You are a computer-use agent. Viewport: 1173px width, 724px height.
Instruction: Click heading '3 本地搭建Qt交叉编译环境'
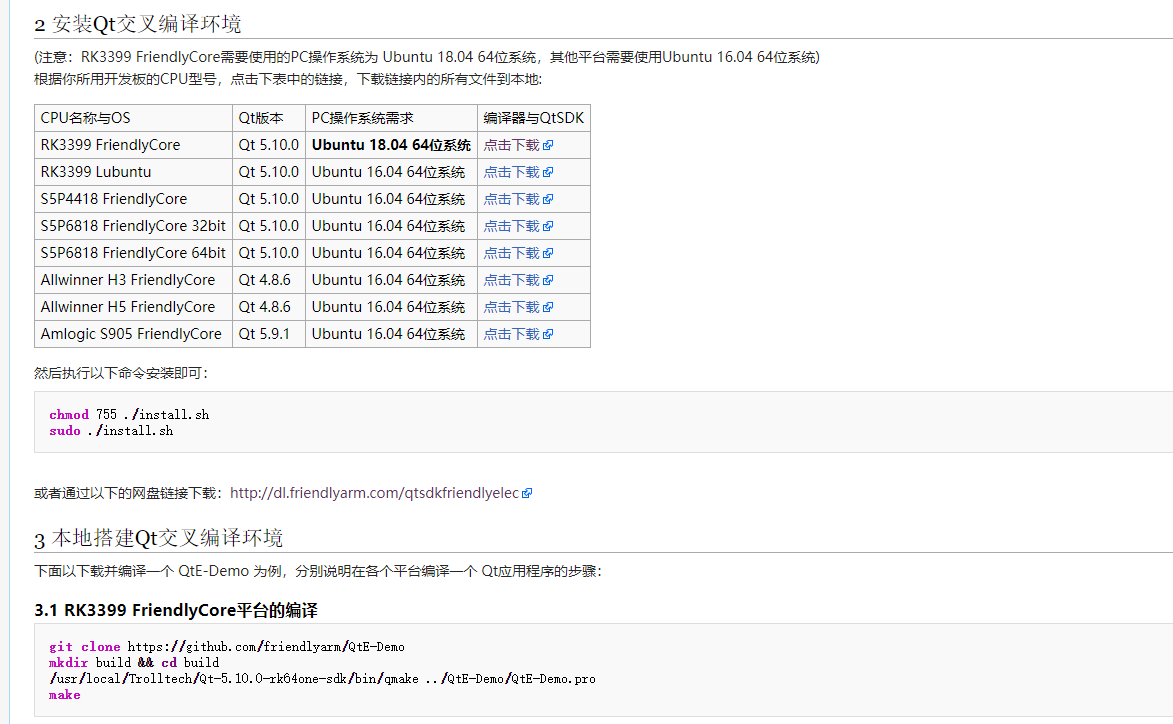coord(159,538)
